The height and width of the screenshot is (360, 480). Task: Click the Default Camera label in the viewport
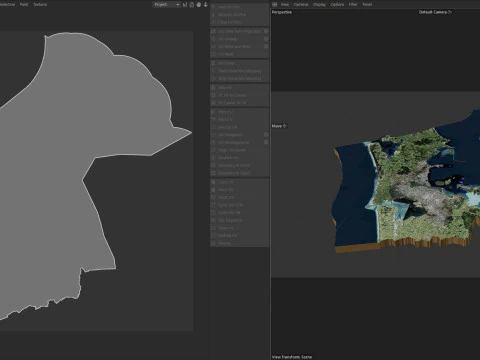(435, 12)
